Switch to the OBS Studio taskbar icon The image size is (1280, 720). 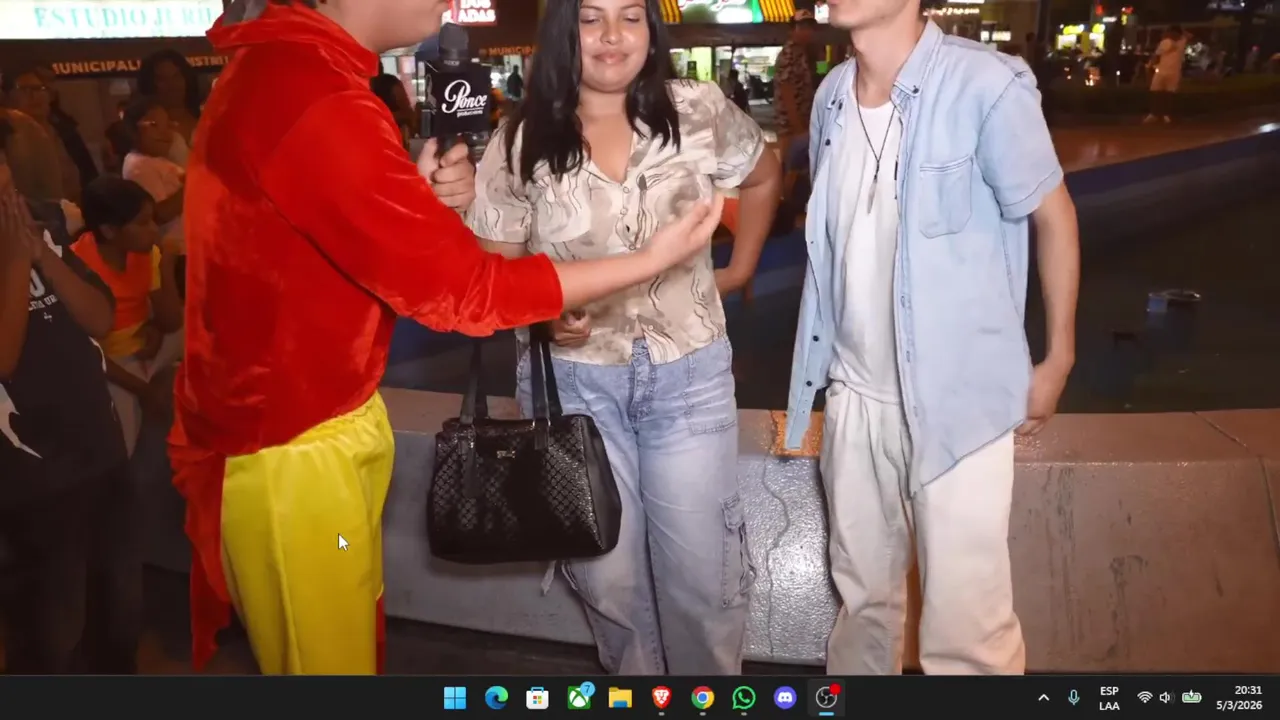click(x=827, y=697)
